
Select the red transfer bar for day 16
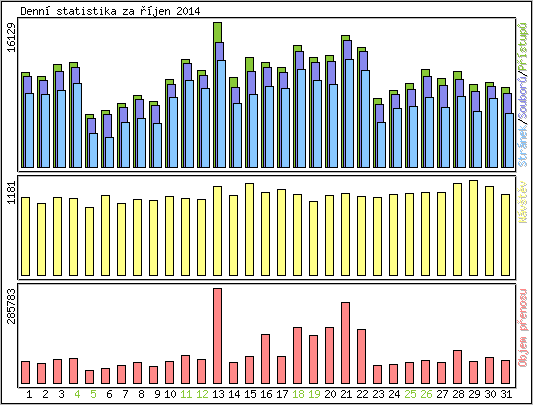(265, 359)
